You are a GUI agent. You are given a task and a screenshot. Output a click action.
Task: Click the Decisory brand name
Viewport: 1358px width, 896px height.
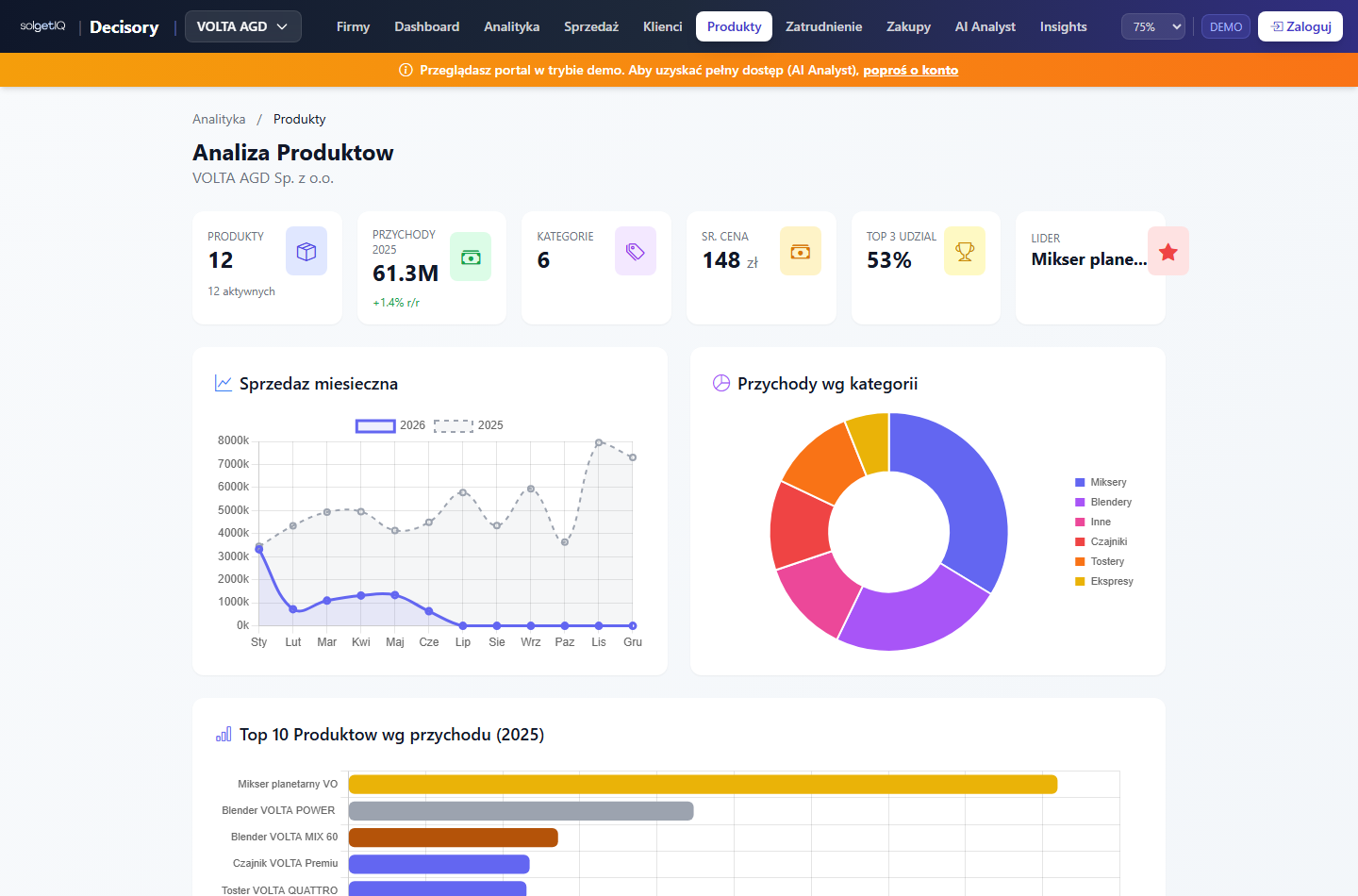click(x=124, y=26)
